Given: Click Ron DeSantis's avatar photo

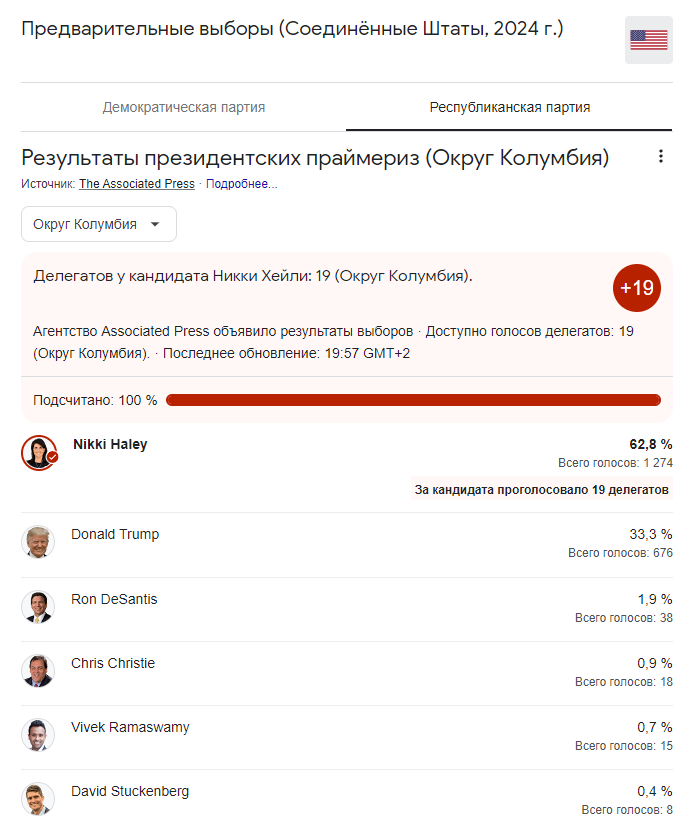Looking at the screenshot, I should pos(38,607).
